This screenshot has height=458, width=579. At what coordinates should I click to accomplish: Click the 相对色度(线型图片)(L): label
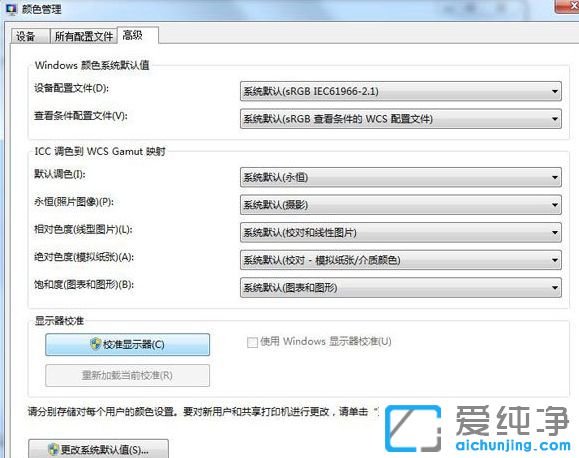coord(83,230)
